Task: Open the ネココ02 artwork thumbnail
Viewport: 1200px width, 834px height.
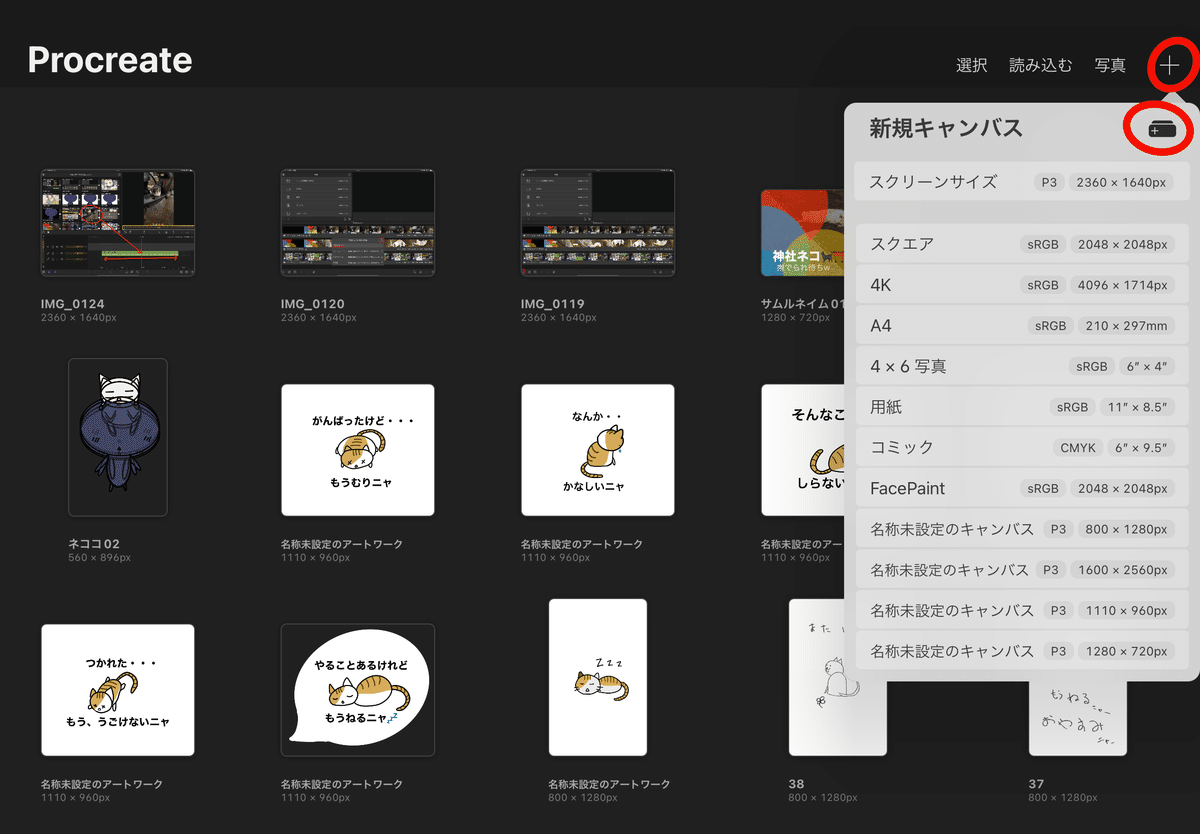Action: 118,437
